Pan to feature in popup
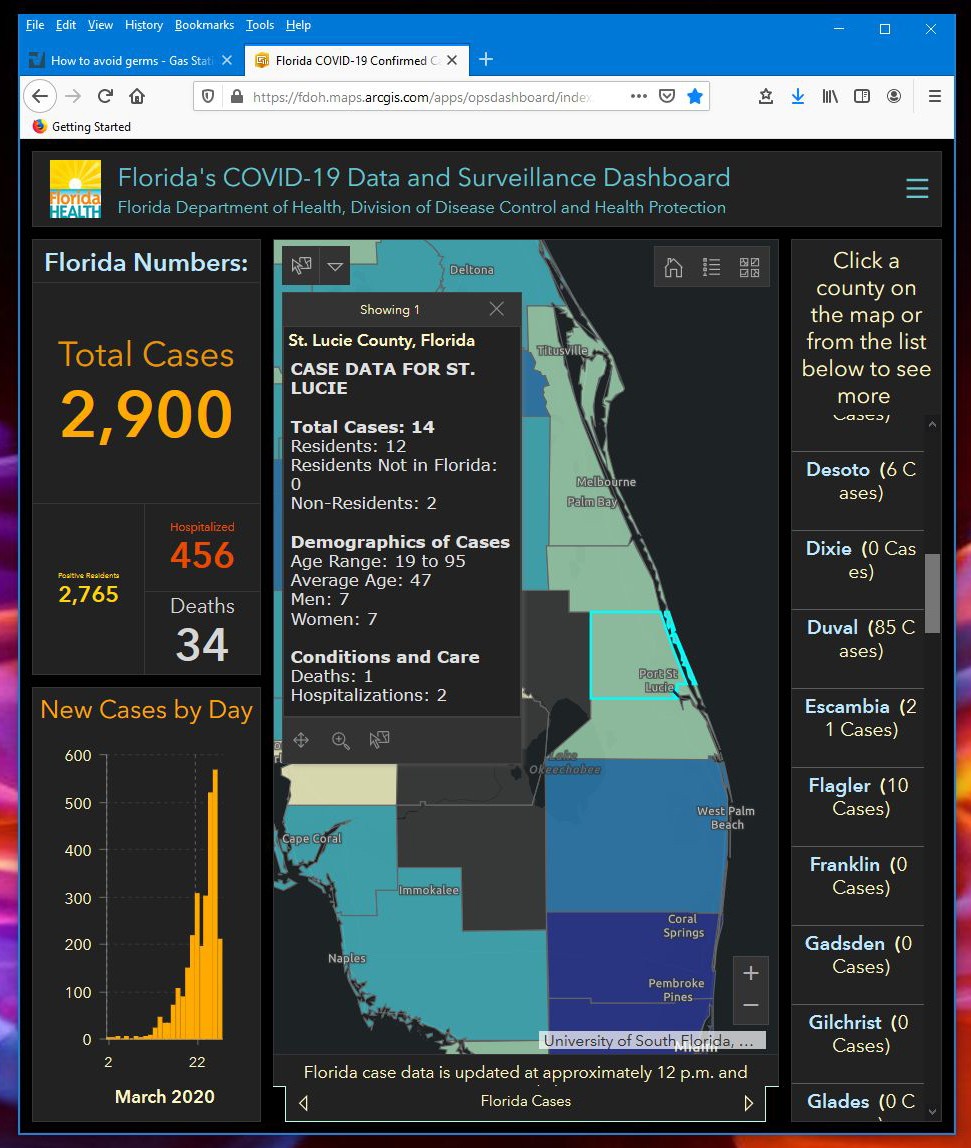This screenshot has width=971, height=1148. [x=301, y=740]
